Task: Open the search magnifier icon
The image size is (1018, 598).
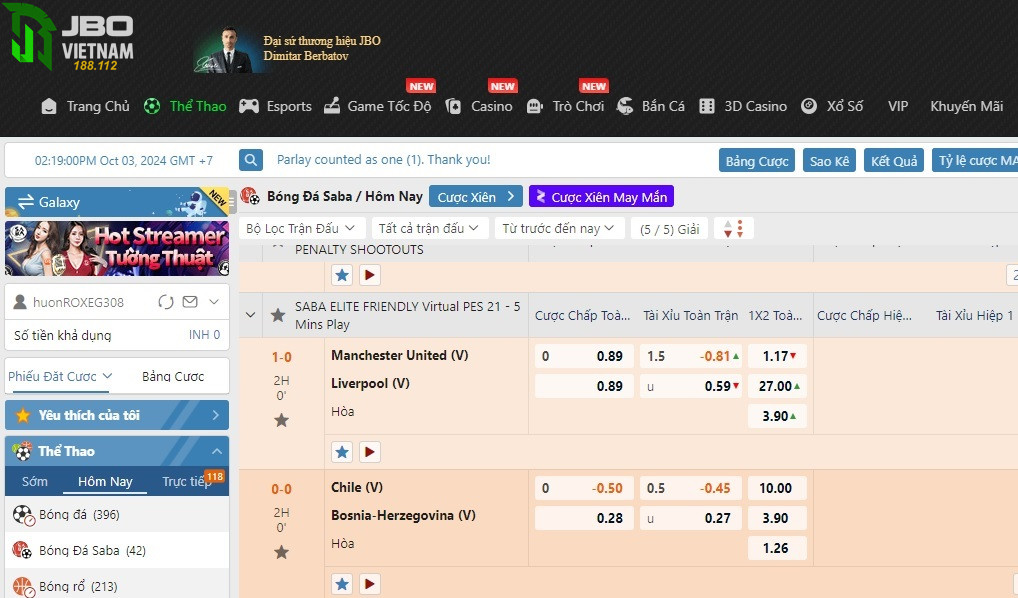Action: click(251, 160)
